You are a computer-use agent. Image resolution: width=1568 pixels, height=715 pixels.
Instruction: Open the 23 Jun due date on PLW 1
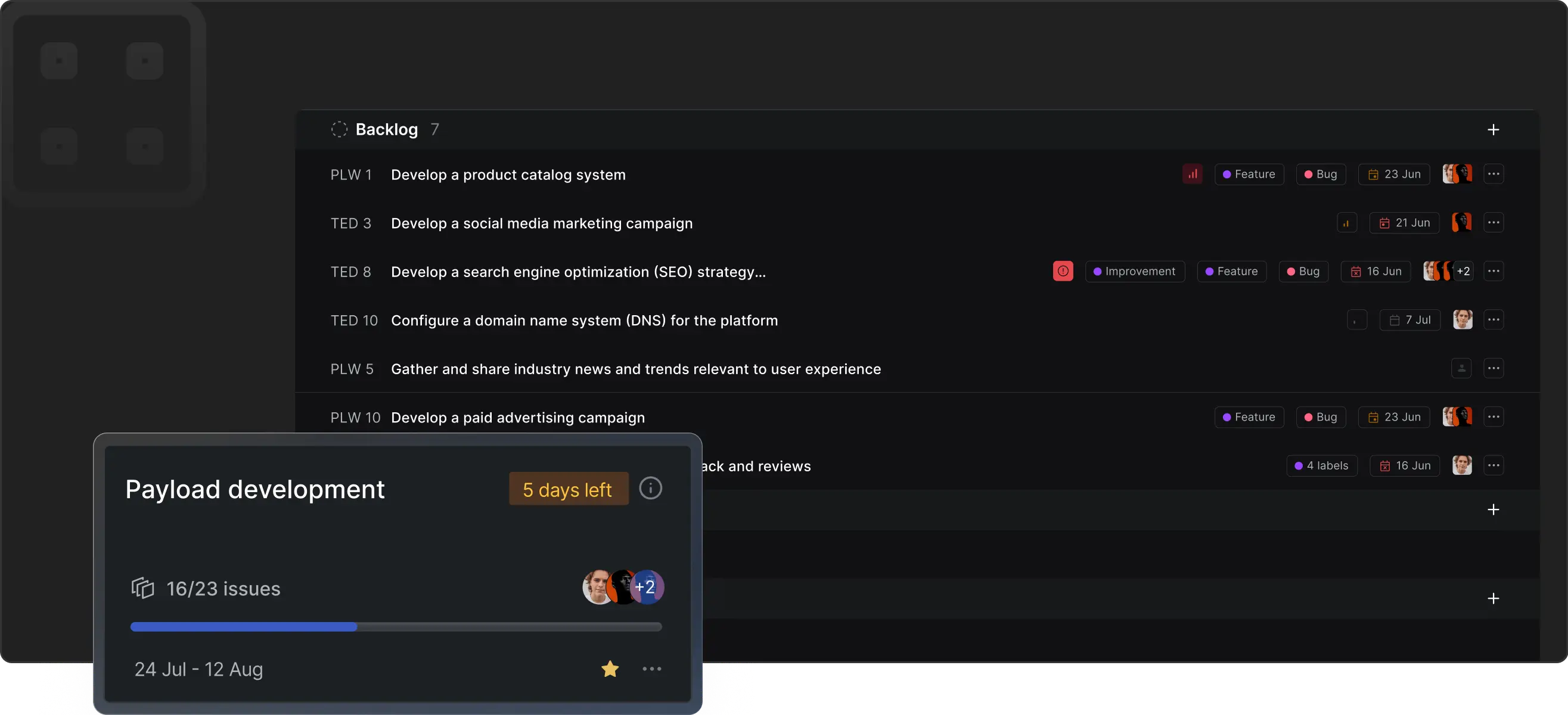(1393, 174)
